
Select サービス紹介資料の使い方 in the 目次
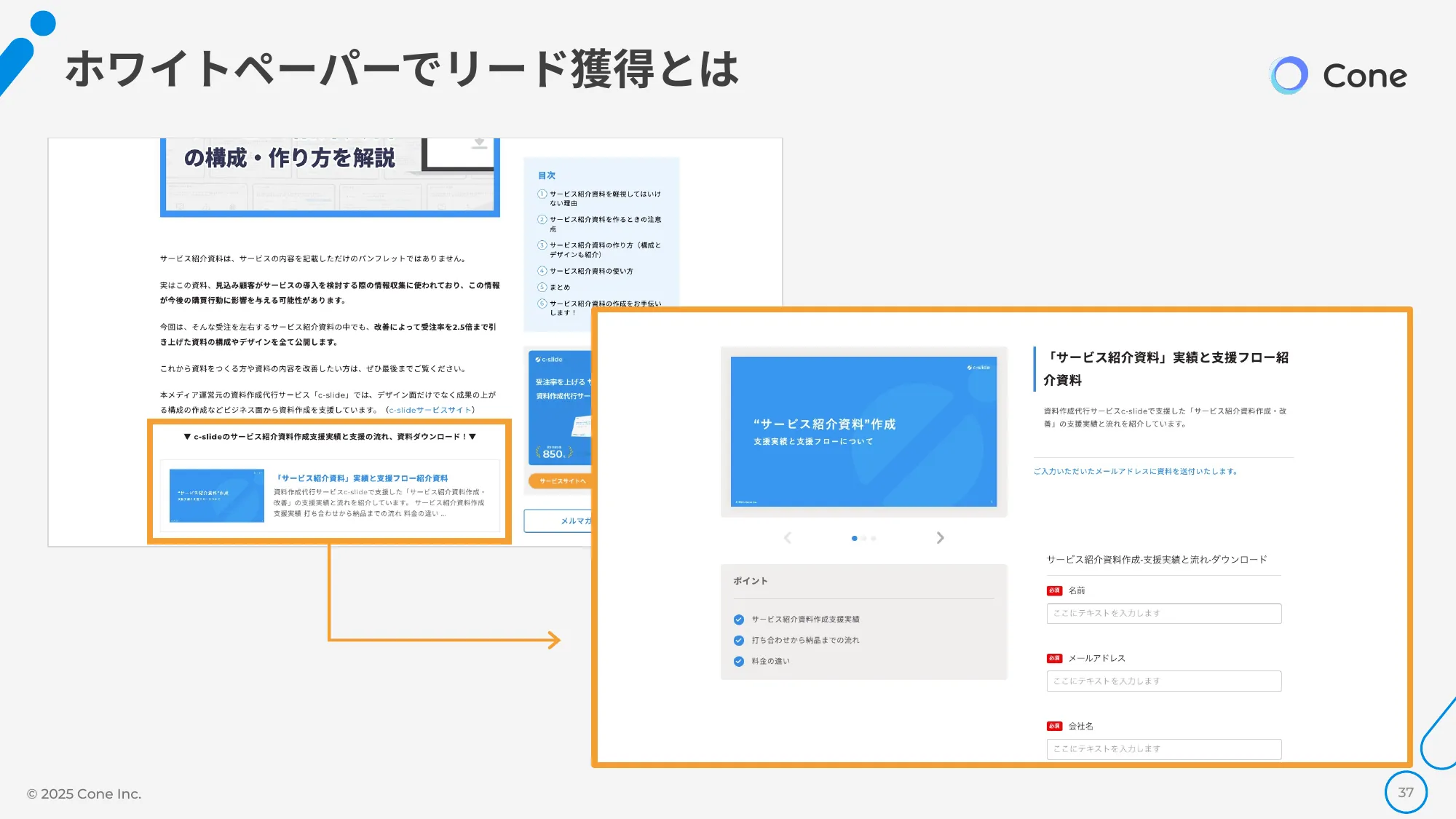click(591, 270)
